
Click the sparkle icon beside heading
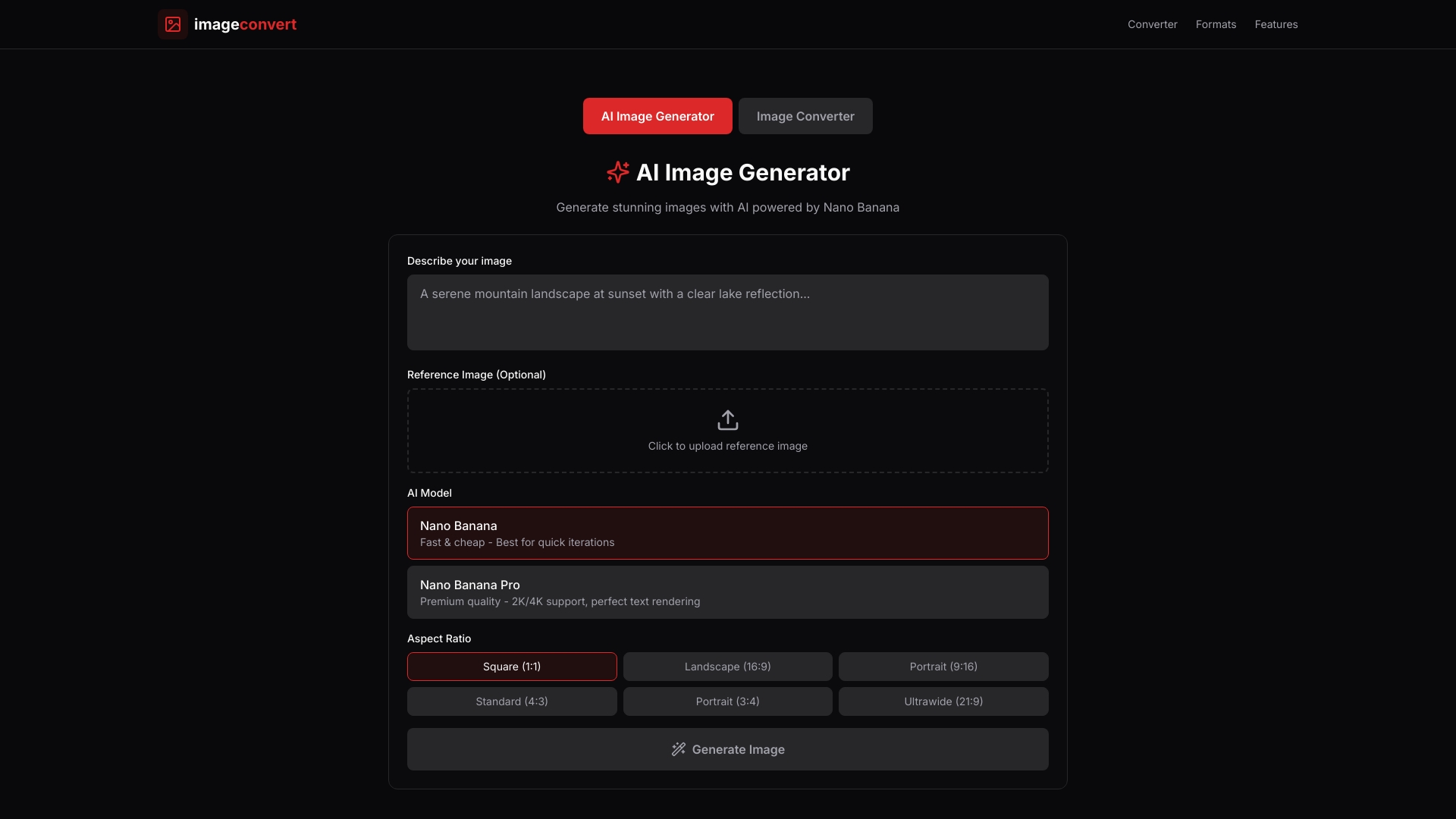618,172
